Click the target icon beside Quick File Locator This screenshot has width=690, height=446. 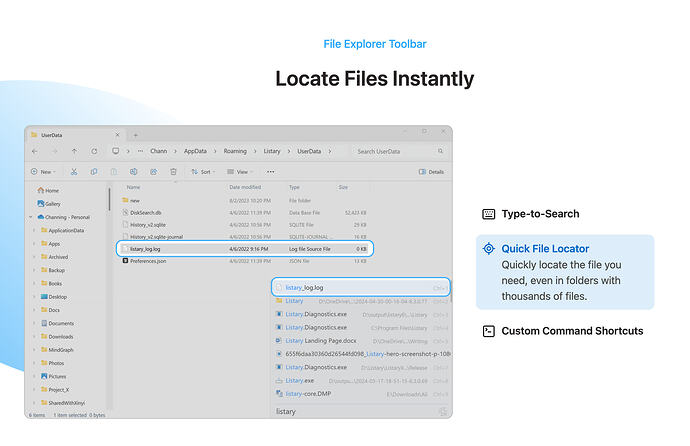click(x=488, y=249)
